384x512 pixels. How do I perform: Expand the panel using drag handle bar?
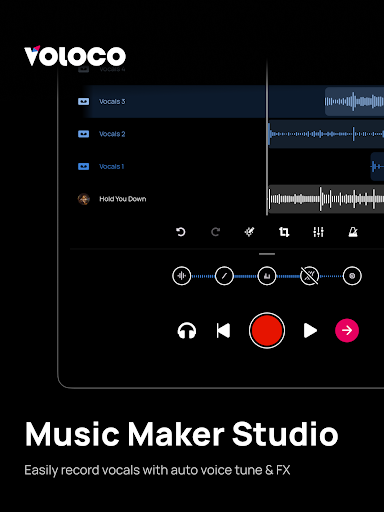pos(267,254)
